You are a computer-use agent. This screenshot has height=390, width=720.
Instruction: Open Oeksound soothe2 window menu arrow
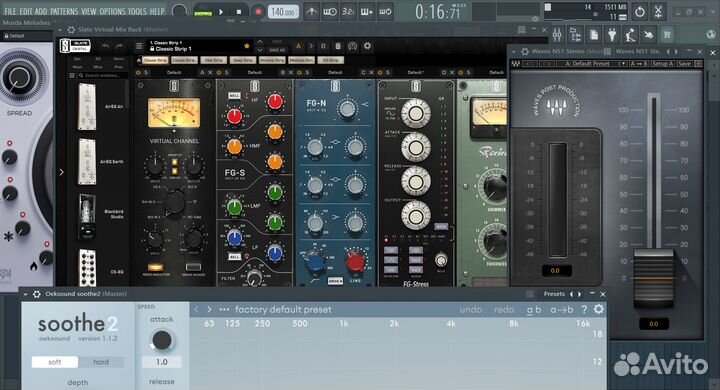[x=25, y=294]
